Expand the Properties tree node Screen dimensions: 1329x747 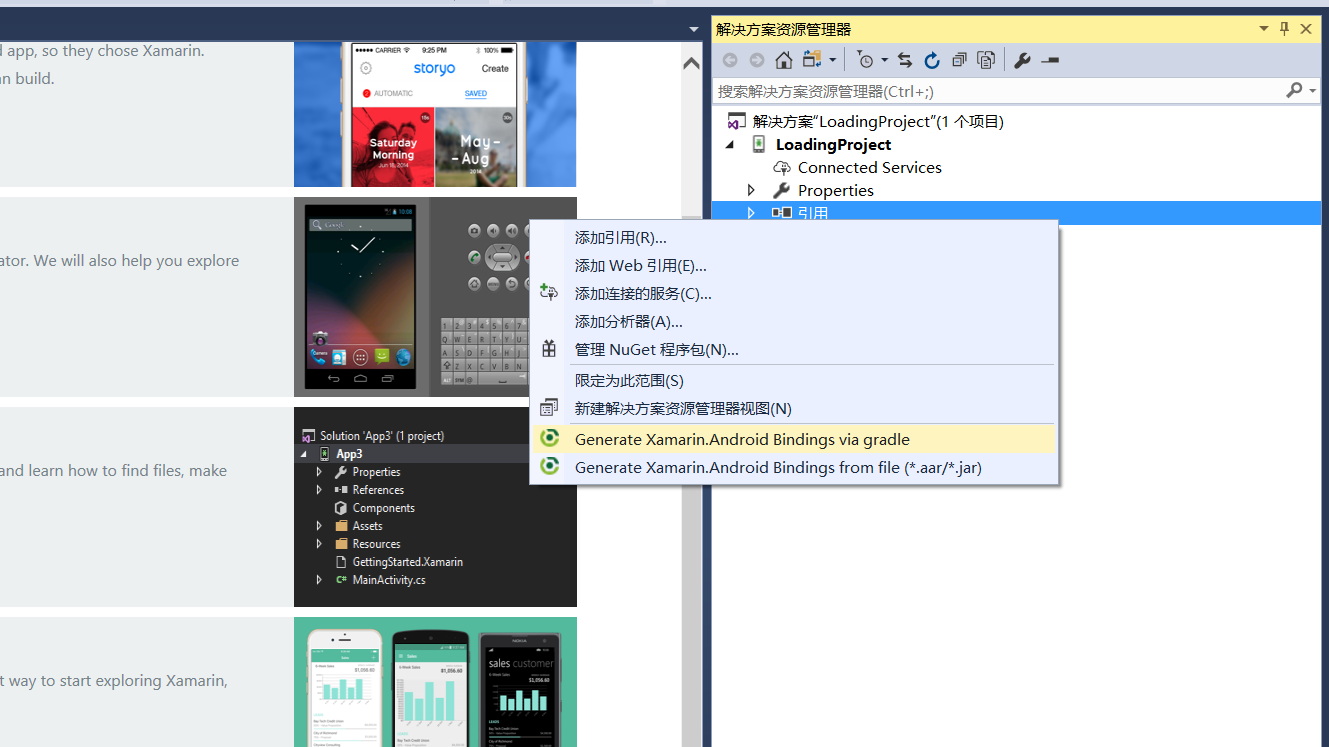pos(752,190)
